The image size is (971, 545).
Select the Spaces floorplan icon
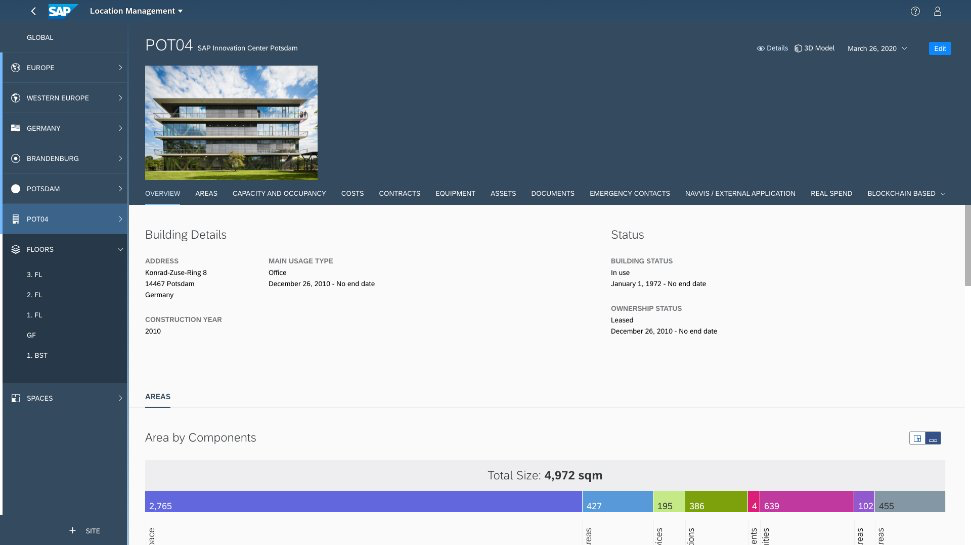pyautogui.click(x=15, y=398)
